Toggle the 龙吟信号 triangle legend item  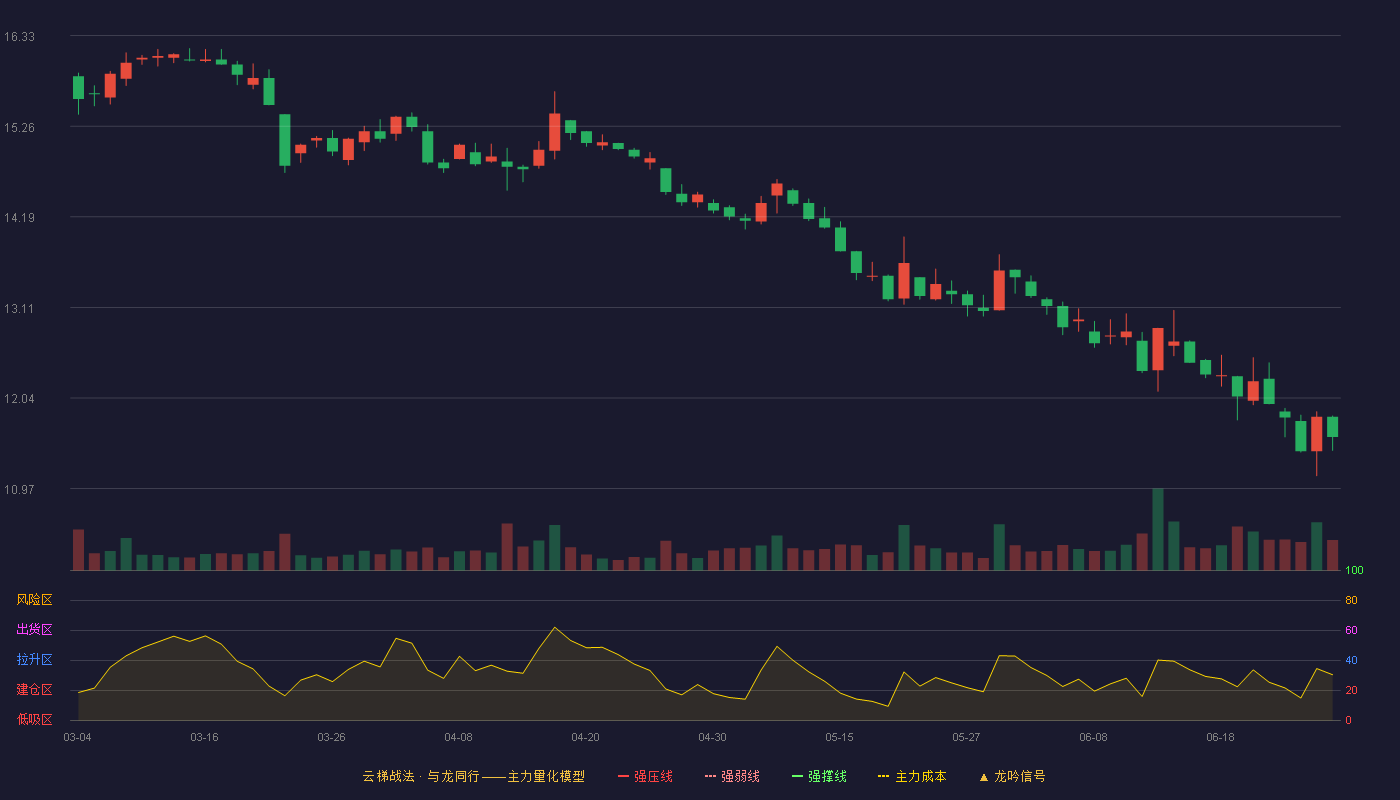tap(1012, 776)
